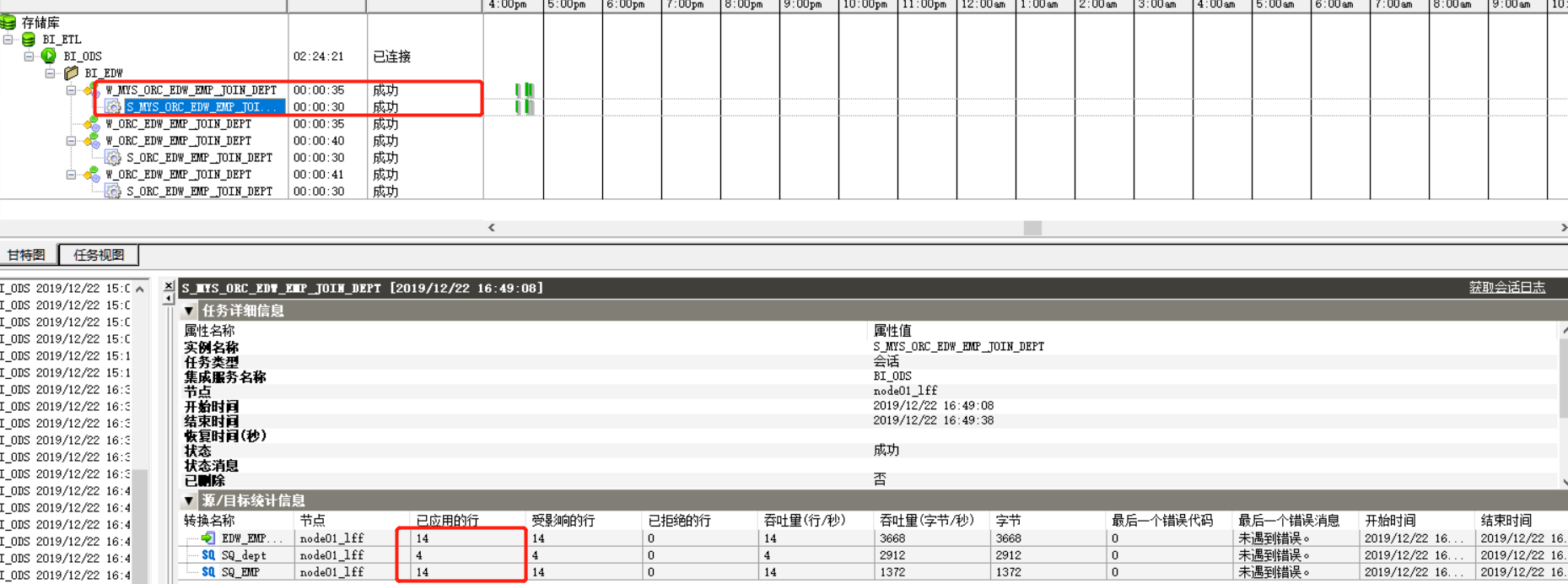Image resolution: width=1568 pixels, height=584 pixels.
Task: Click the Gantt horizontal scrollbar left arrow
Action: (x=492, y=228)
